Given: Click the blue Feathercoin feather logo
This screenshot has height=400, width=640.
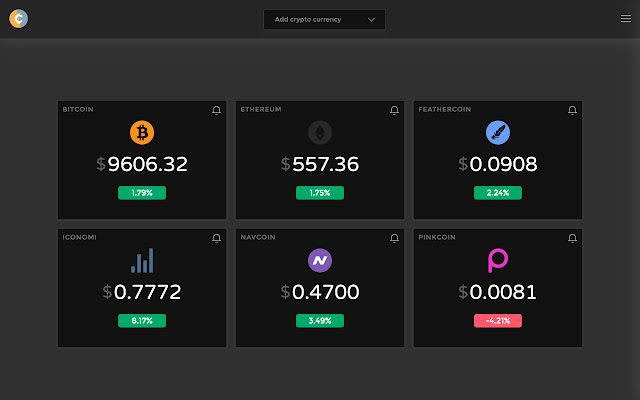Looking at the screenshot, I should click(x=498, y=132).
